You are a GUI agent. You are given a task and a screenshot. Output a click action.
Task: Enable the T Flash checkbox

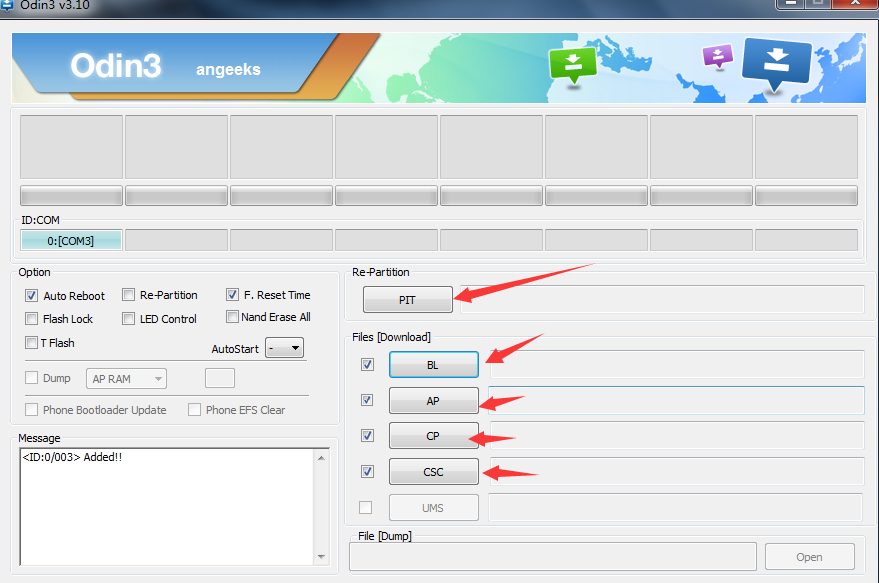coord(31,342)
